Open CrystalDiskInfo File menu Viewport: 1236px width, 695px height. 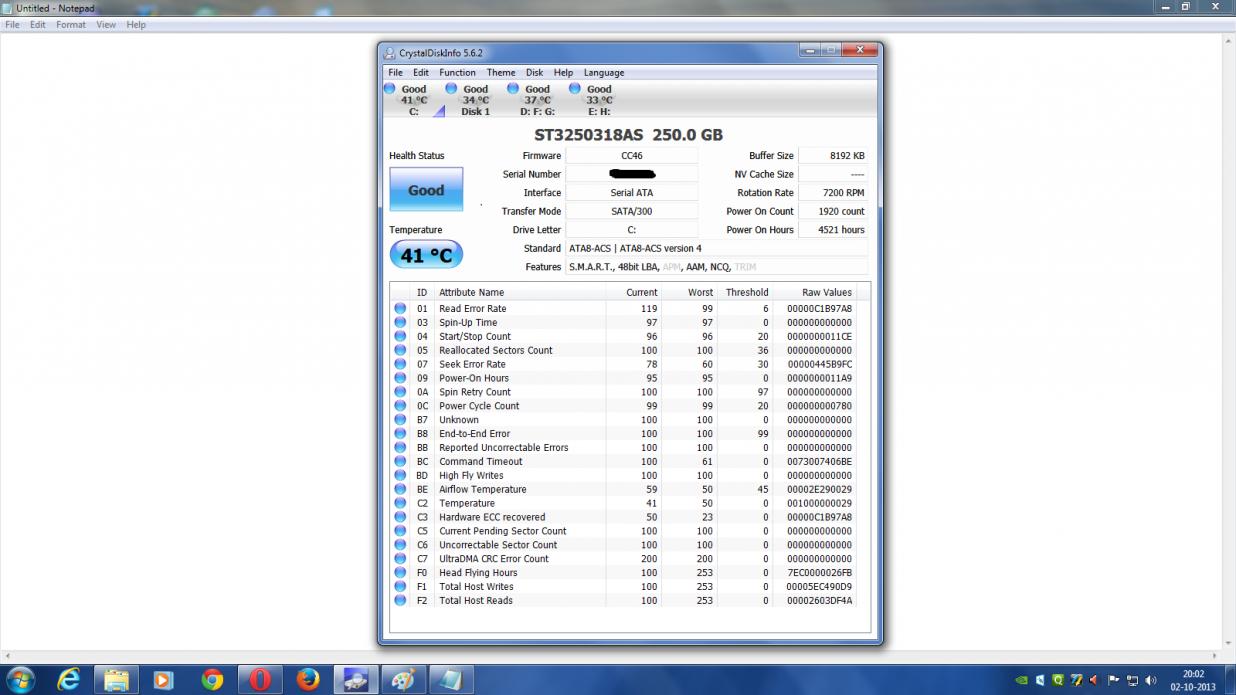[x=396, y=73]
